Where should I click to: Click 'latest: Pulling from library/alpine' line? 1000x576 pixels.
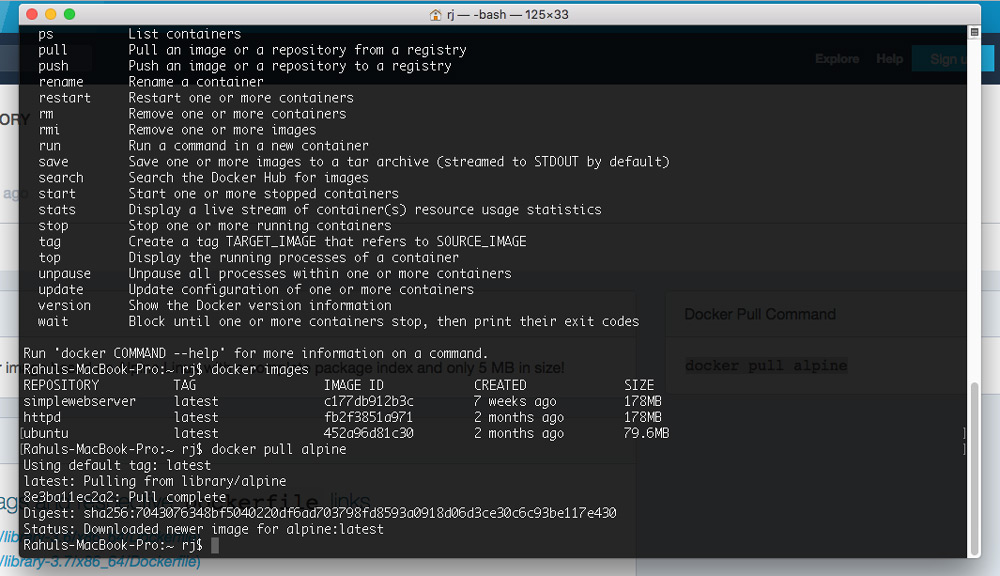coord(155,481)
